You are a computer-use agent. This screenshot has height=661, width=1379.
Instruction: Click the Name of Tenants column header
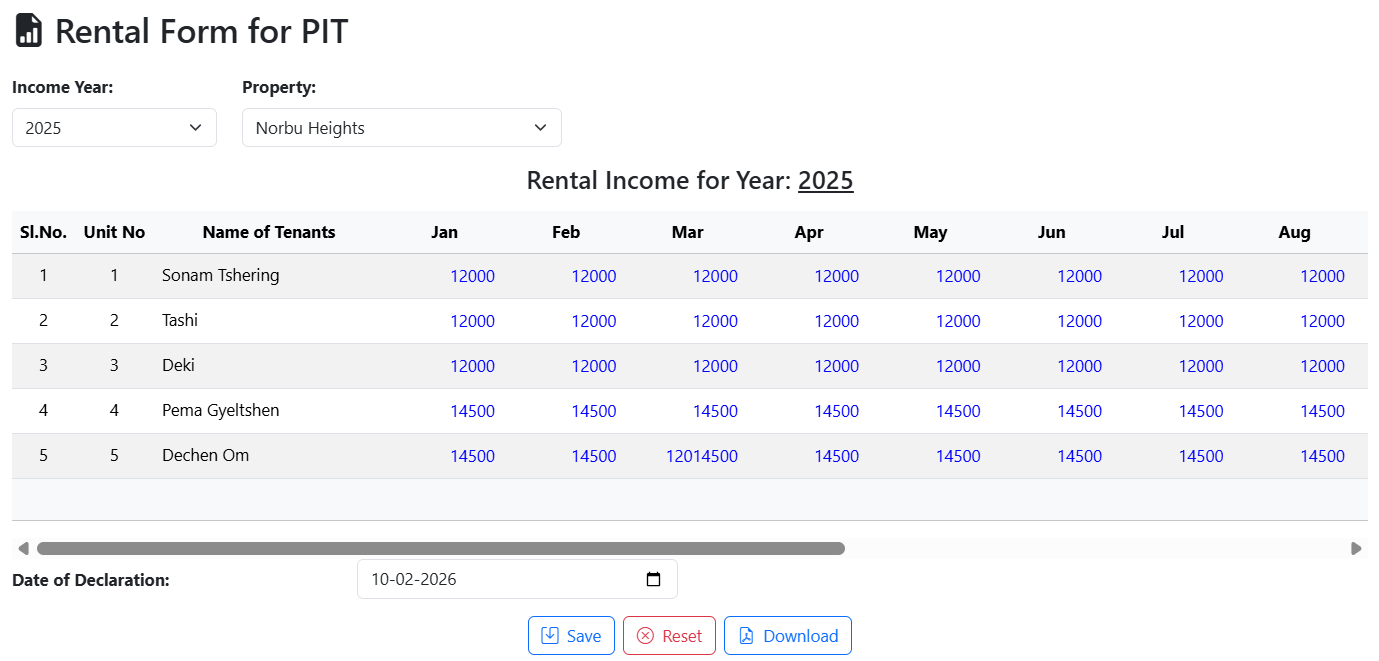click(269, 232)
